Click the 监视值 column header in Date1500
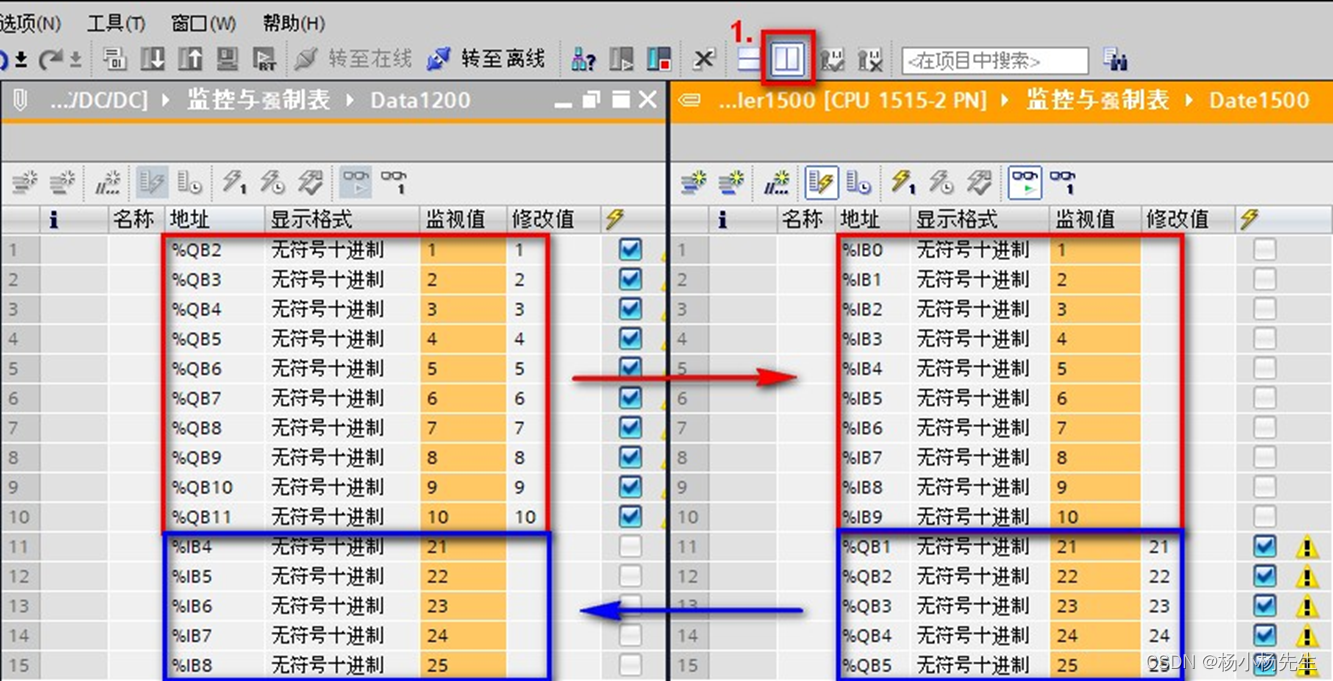 (1095, 219)
